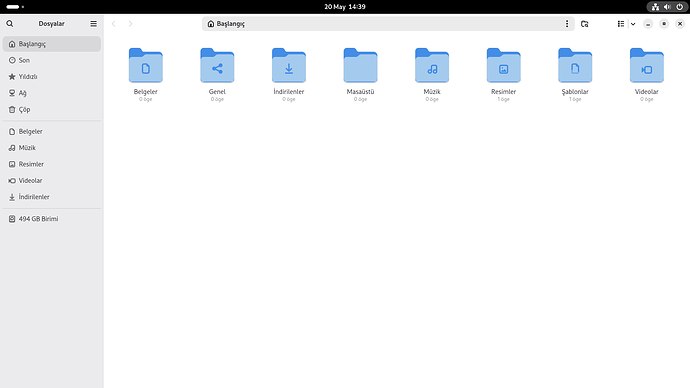The image size is (690, 388).
Task: Select Başlangıç in the sidebar
Action: point(52,44)
